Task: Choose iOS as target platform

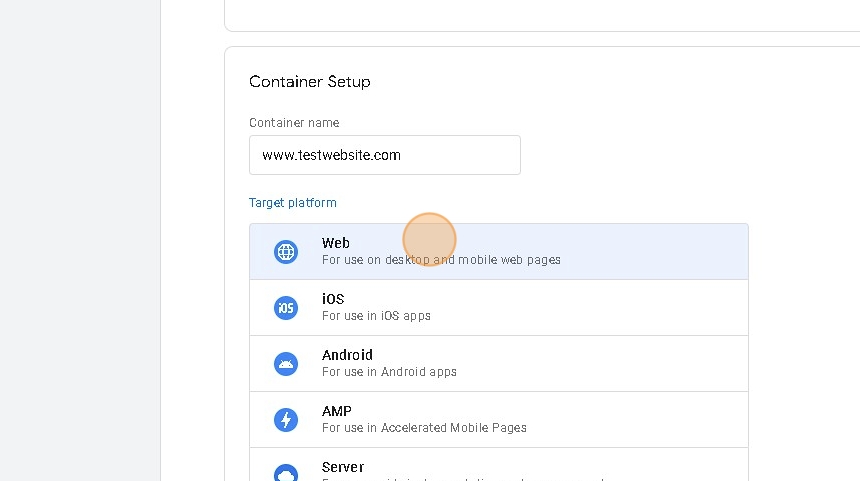Action: pyautogui.click(x=333, y=299)
